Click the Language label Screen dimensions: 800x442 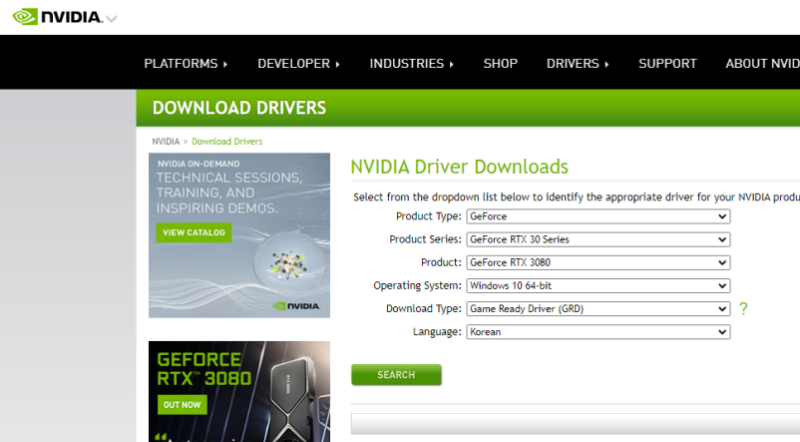pyautogui.click(x=437, y=332)
